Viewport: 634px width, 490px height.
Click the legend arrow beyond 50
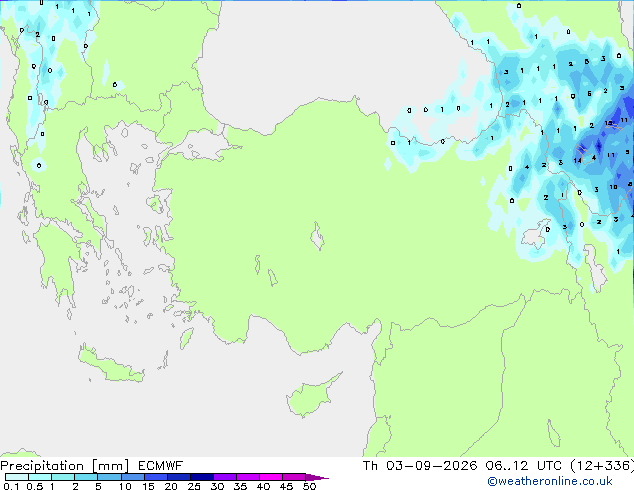(x=317, y=477)
